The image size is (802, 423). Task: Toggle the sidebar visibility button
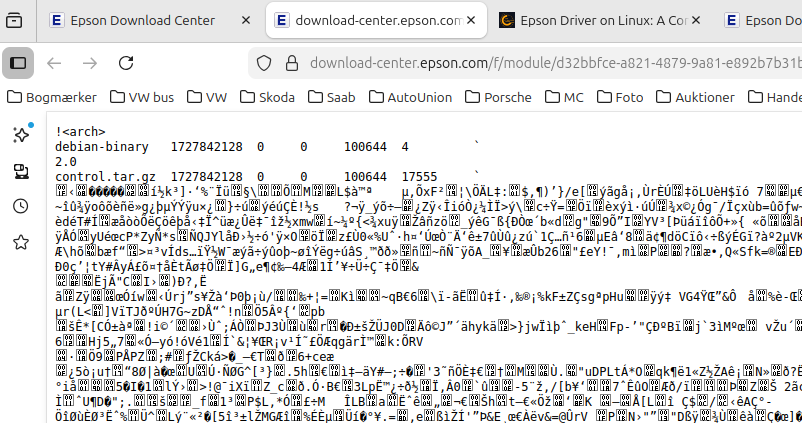click(x=19, y=63)
